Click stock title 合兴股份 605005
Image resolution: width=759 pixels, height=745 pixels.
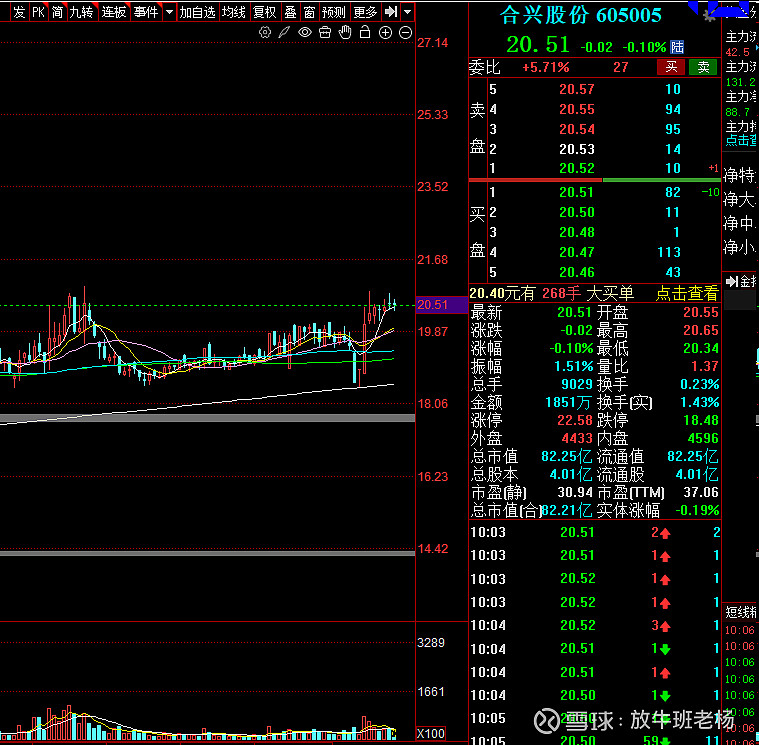580,15
